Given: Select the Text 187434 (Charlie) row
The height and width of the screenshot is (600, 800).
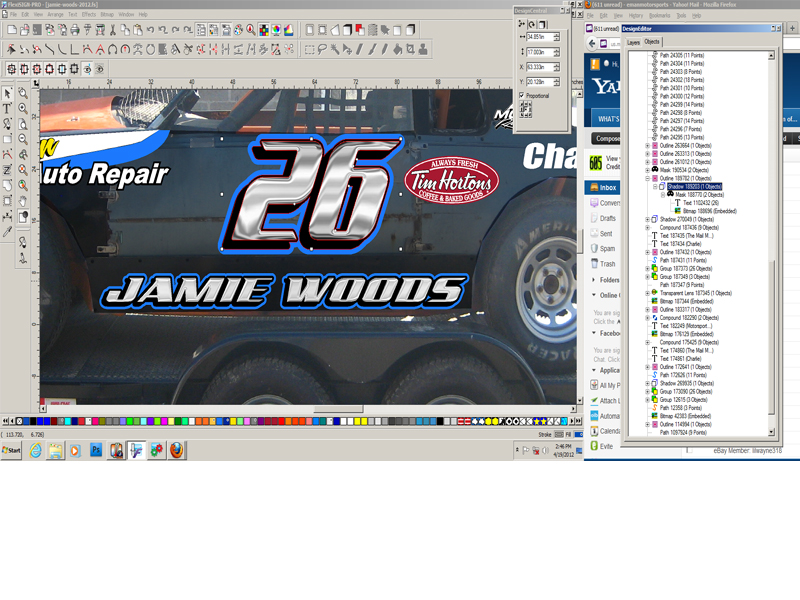Looking at the screenshot, I should [x=676, y=244].
